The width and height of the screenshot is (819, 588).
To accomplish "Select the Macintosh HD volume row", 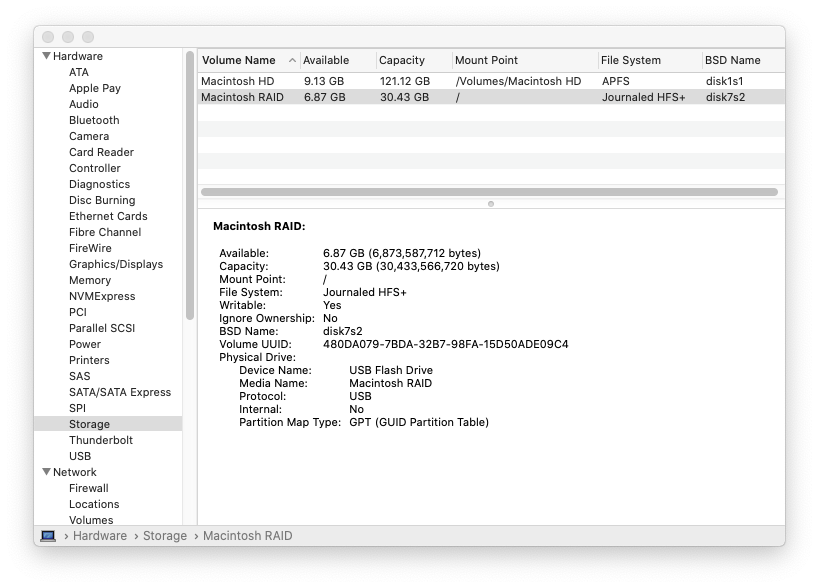I will coord(491,81).
